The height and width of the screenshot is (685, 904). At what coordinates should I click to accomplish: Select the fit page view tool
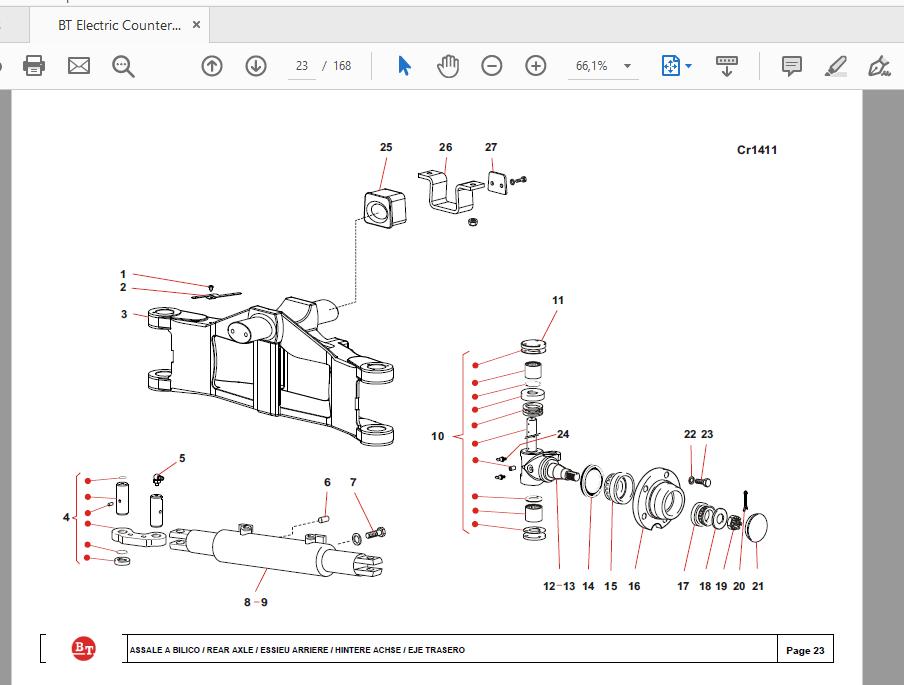tap(671, 66)
